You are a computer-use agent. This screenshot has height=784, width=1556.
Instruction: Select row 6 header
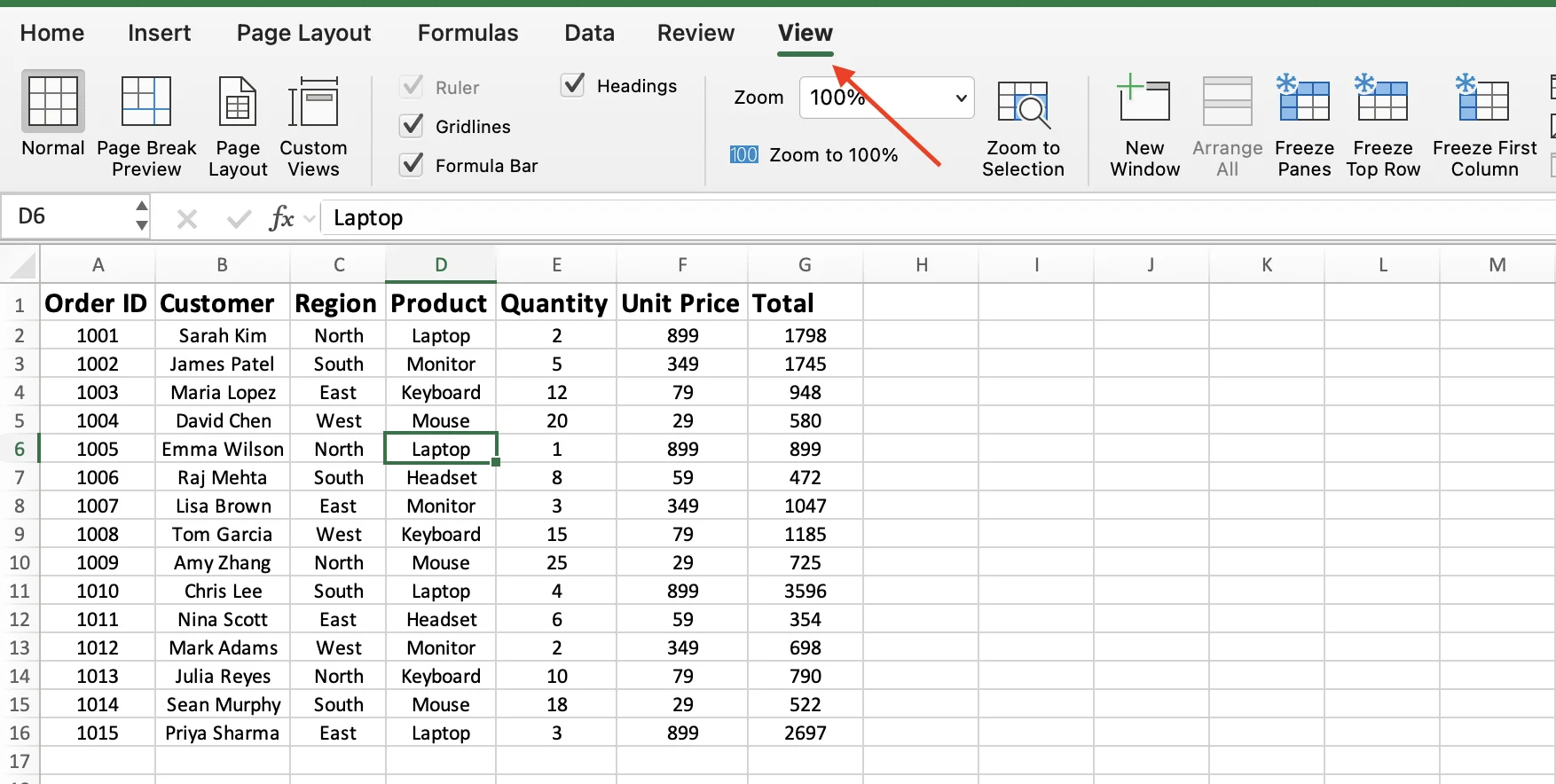[20, 449]
